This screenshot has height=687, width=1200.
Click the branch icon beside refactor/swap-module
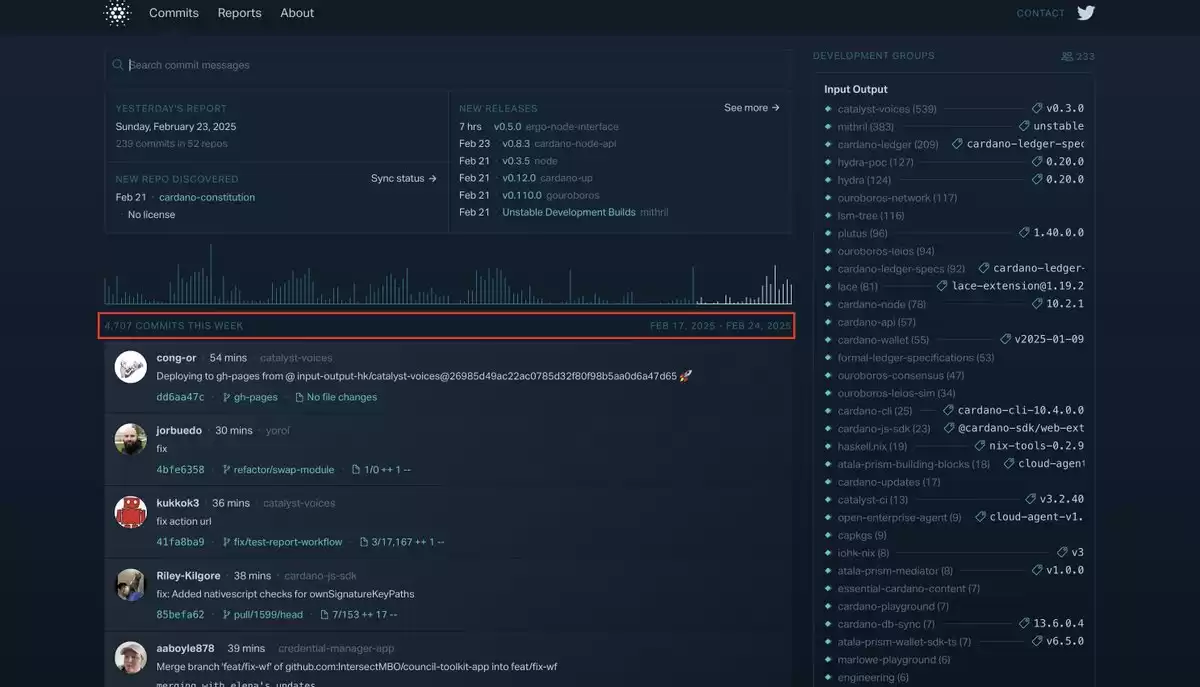226,469
